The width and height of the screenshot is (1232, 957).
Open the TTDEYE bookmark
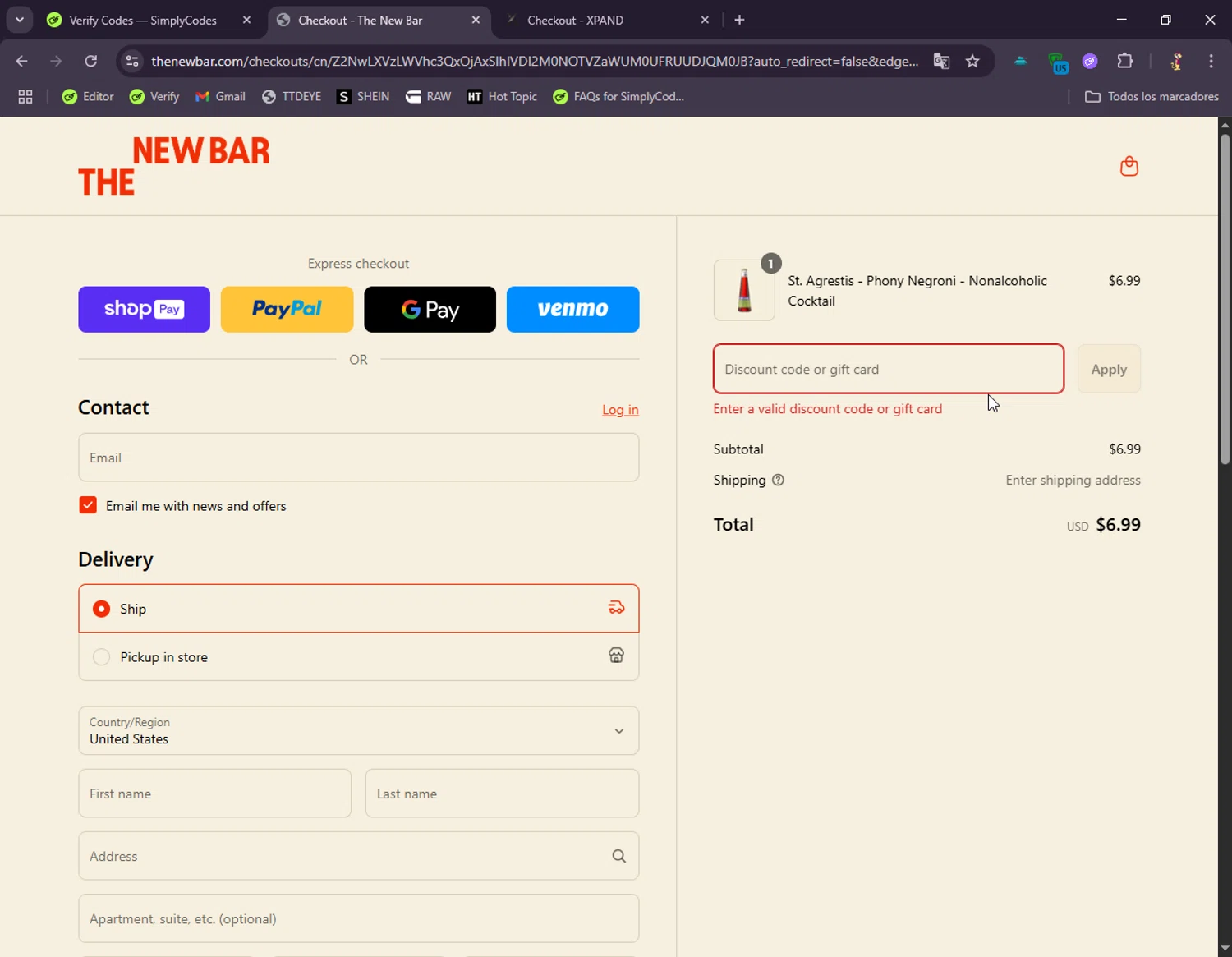(292, 96)
